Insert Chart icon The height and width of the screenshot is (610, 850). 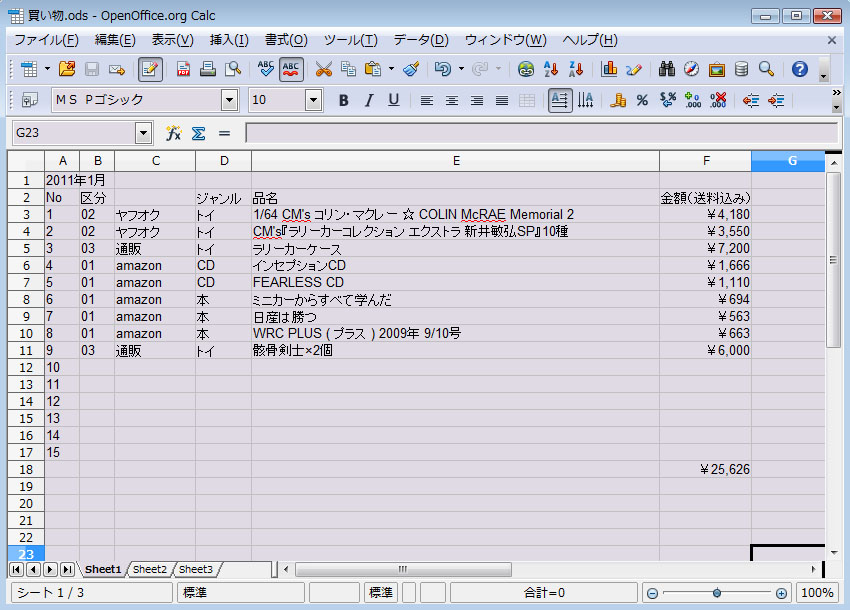coord(609,69)
